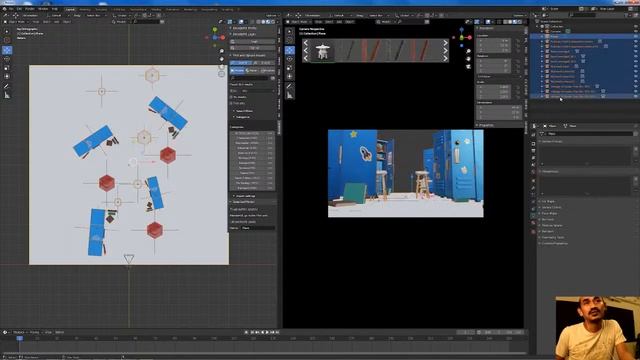Select the Measure tool in the left viewport toolbar

(7, 95)
